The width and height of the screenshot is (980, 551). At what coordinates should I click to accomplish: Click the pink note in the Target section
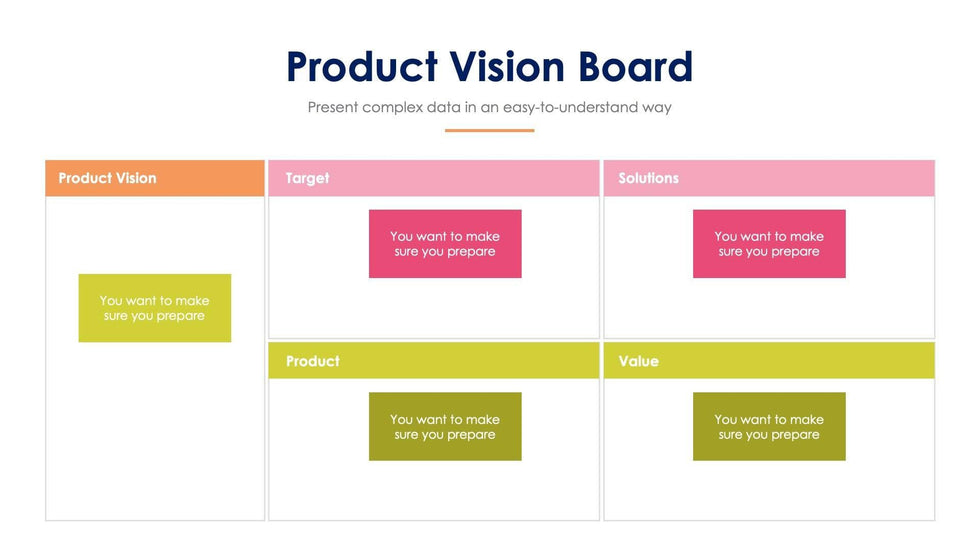[x=445, y=244]
